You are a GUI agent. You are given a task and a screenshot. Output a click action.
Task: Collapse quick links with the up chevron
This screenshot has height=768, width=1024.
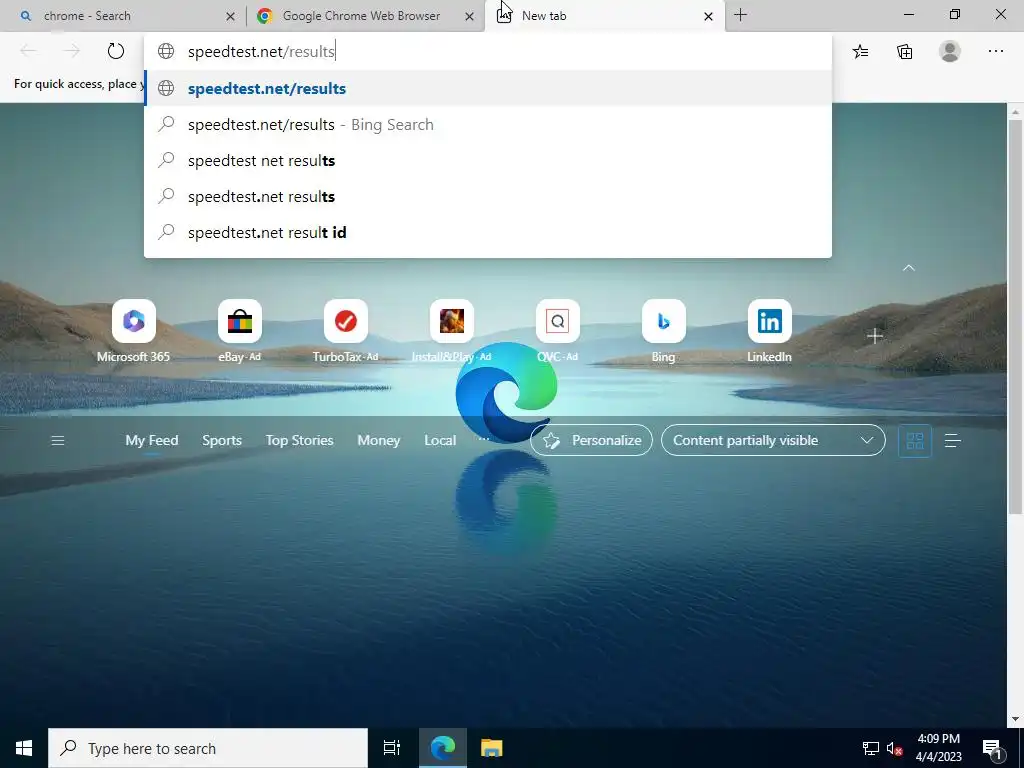[x=908, y=268]
